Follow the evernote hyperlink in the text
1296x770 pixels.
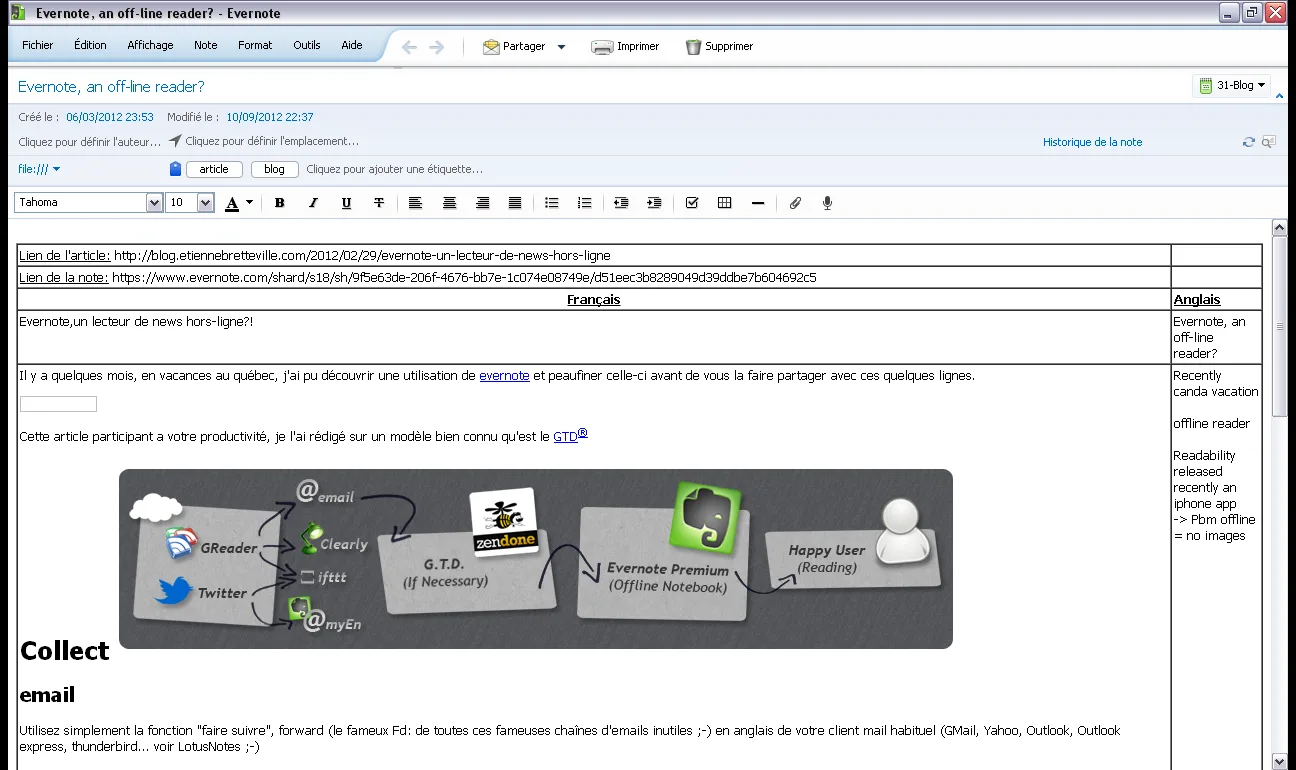click(x=504, y=376)
